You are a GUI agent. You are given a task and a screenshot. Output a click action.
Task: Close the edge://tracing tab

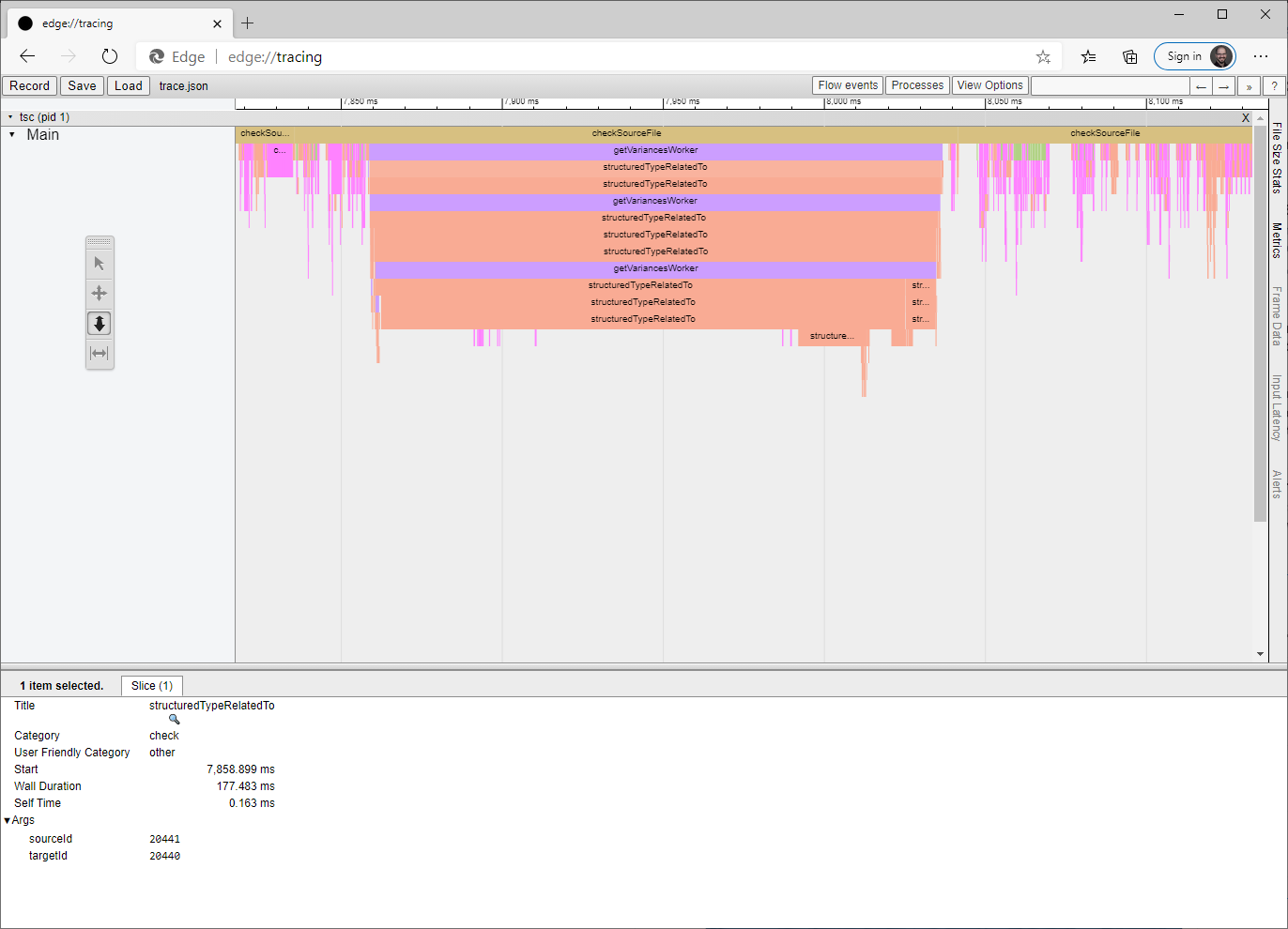(x=217, y=23)
